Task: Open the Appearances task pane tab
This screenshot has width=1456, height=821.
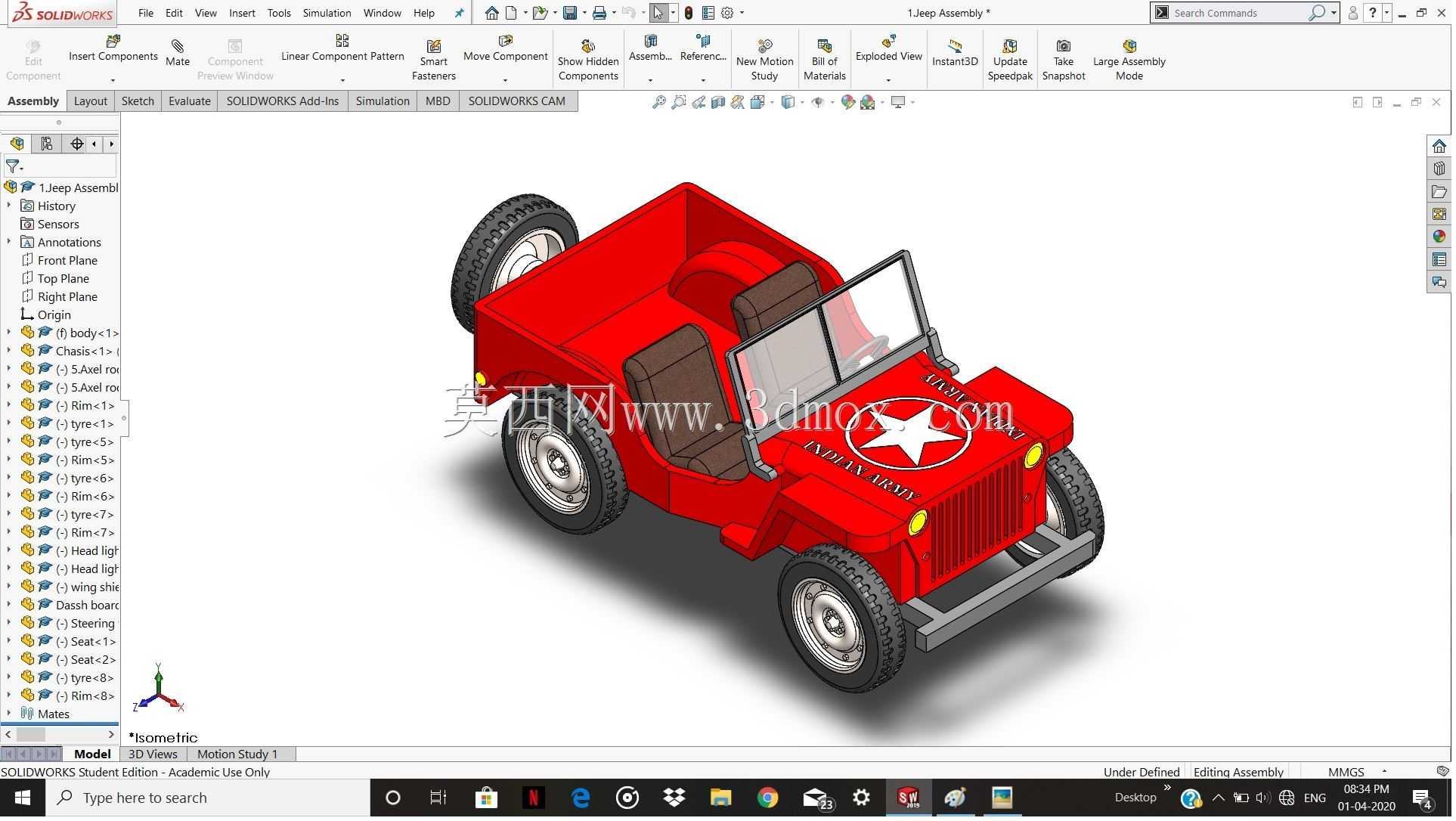Action: (1439, 237)
